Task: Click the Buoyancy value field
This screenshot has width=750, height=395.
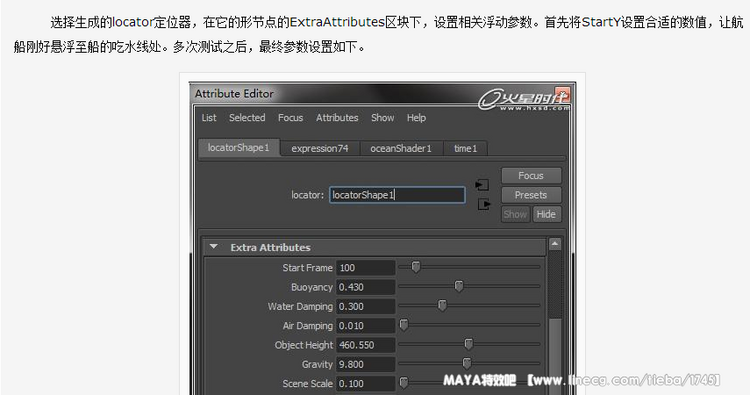Action: [x=366, y=287]
